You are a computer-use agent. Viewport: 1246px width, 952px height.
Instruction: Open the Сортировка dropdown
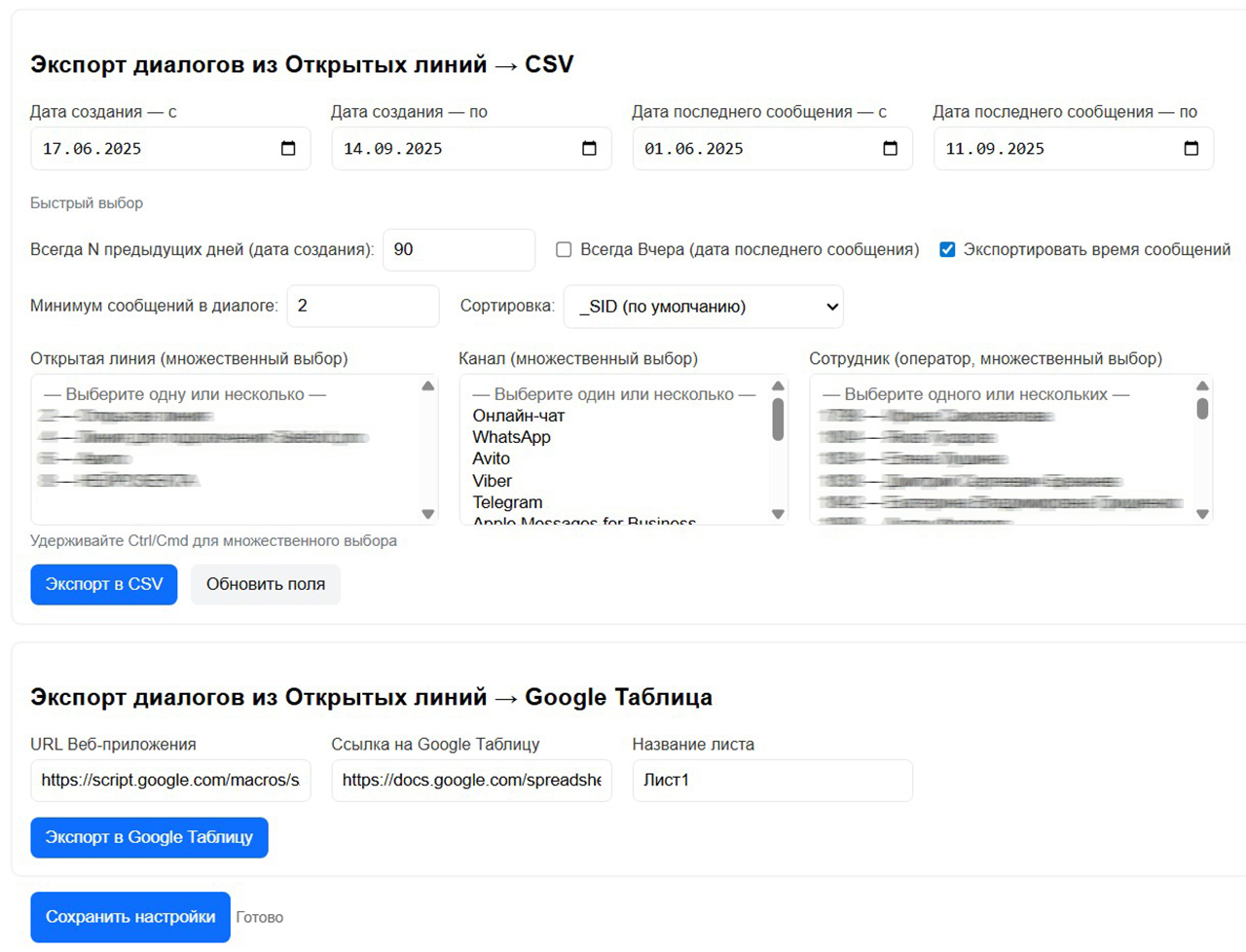tap(703, 307)
